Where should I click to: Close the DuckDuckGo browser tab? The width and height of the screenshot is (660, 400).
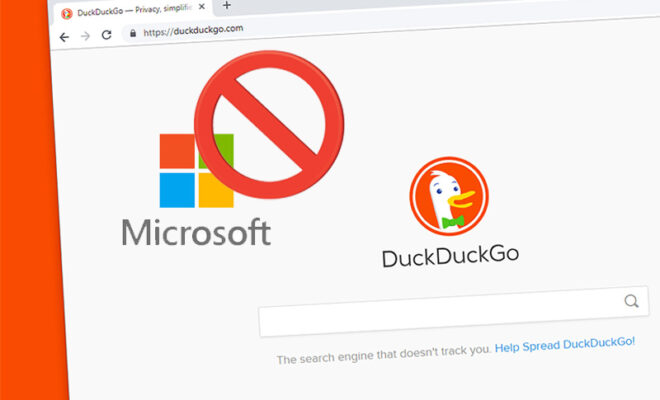point(200,7)
